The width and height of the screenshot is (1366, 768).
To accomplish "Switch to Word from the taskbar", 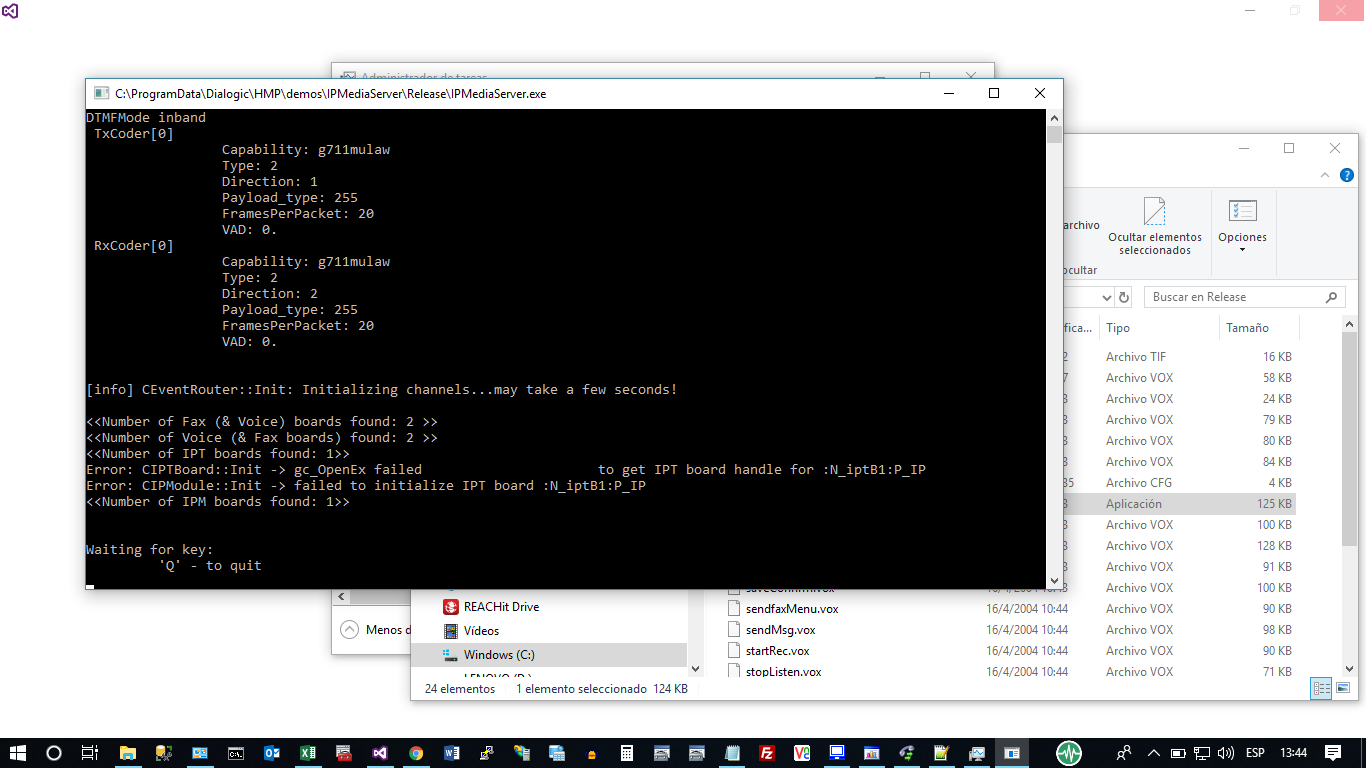I will (451, 753).
